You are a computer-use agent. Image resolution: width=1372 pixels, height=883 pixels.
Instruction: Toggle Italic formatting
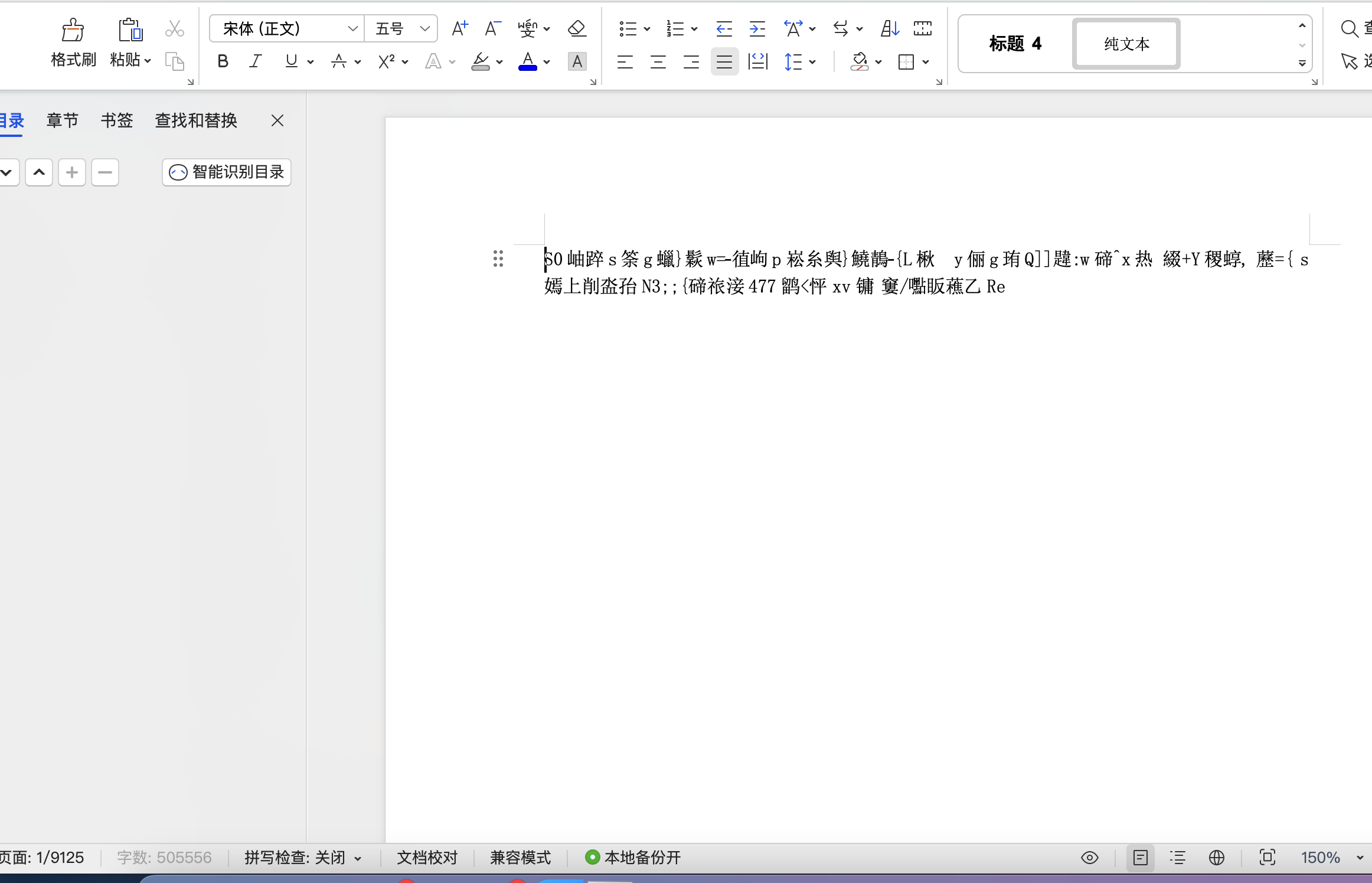pyautogui.click(x=256, y=61)
